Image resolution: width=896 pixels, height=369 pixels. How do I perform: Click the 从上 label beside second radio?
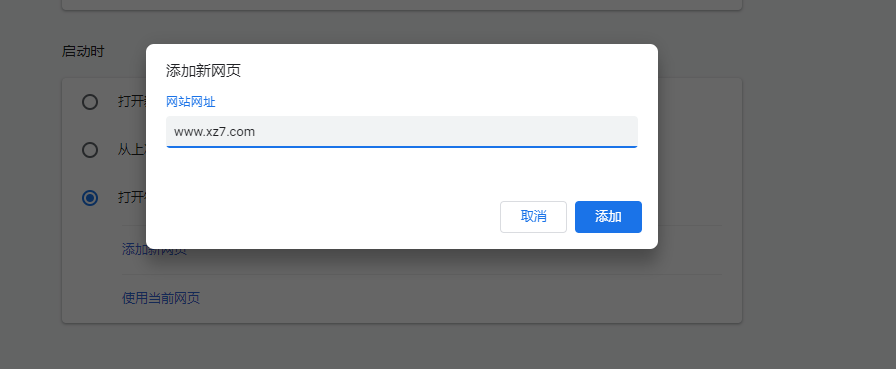131,150
